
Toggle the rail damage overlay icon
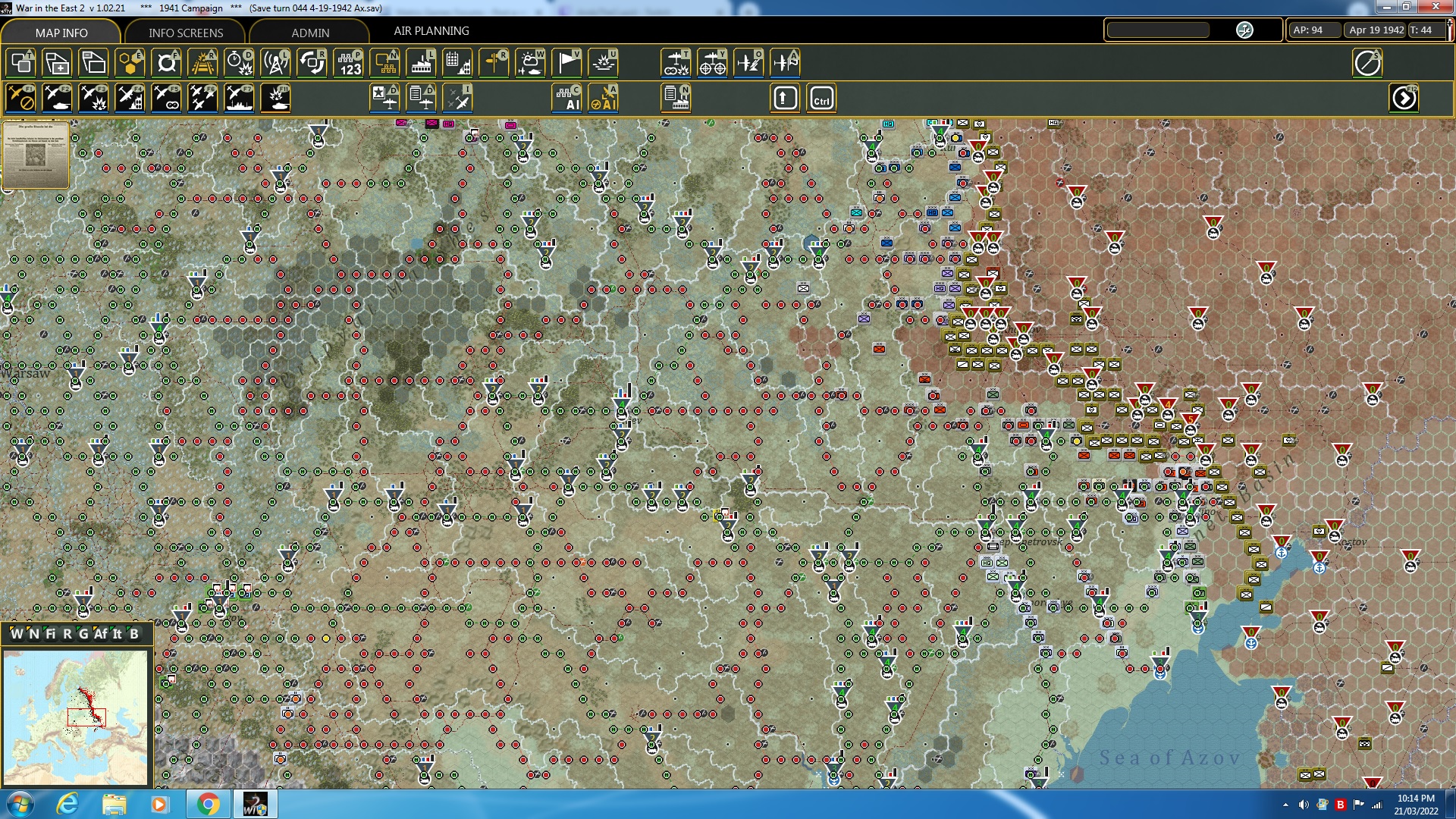[203, 63]
